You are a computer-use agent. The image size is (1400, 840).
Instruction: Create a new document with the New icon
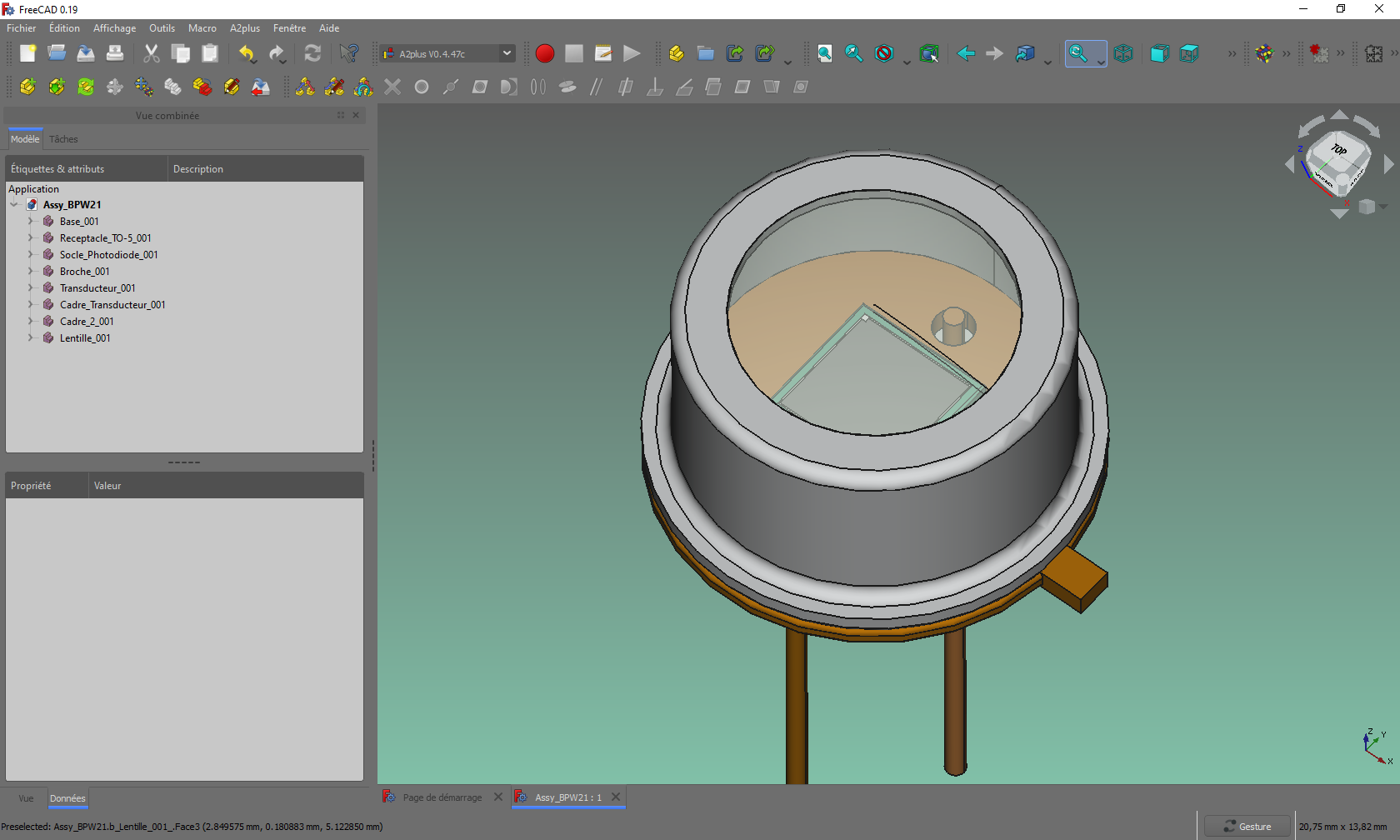[27, 54]
